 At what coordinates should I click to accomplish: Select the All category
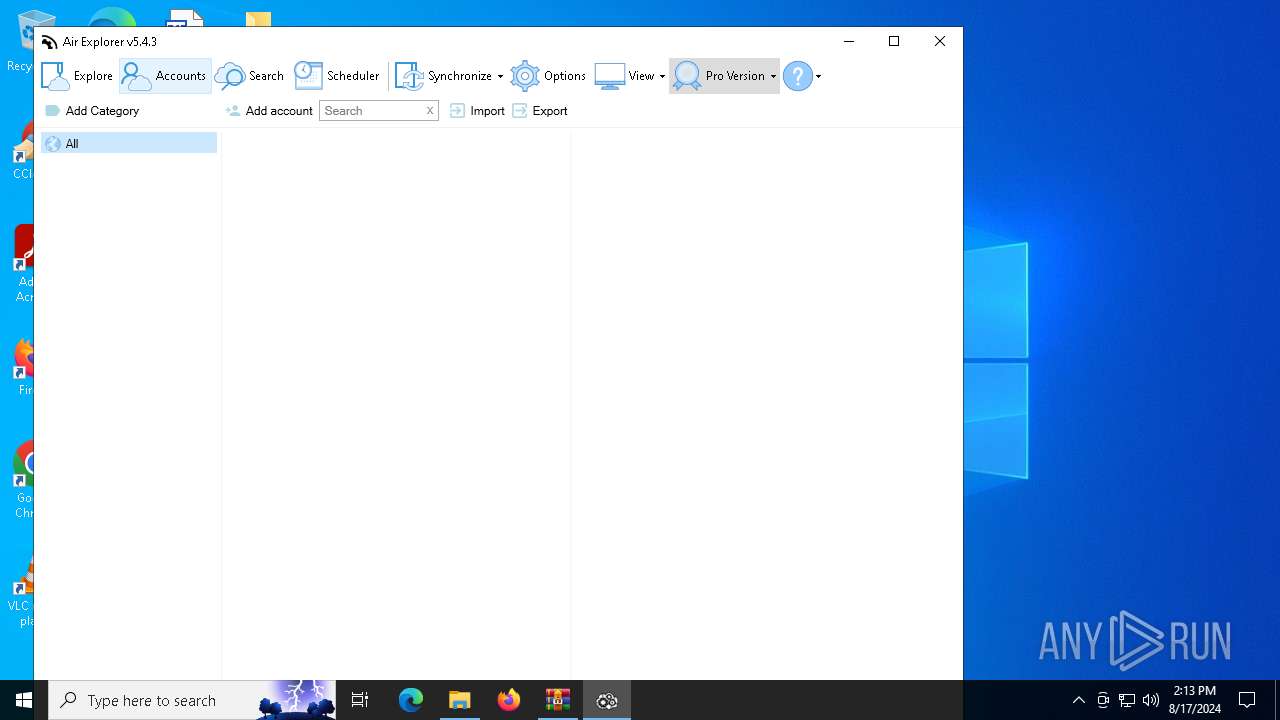[129, 144]
